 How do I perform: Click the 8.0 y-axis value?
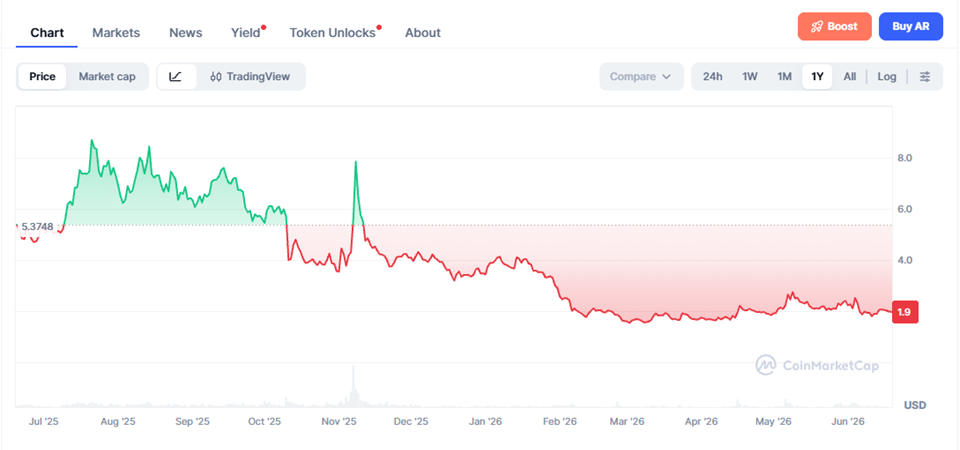pos(905,158)
